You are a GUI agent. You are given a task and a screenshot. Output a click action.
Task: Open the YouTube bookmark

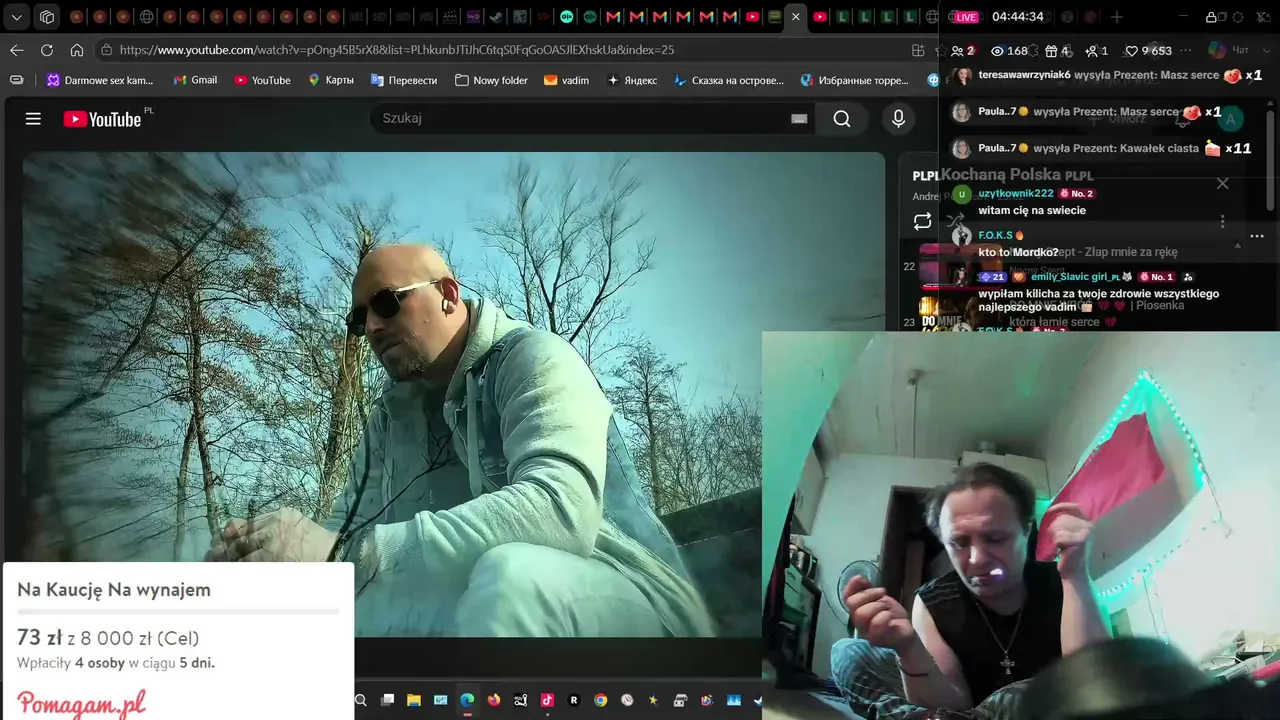tap(262, 80)
